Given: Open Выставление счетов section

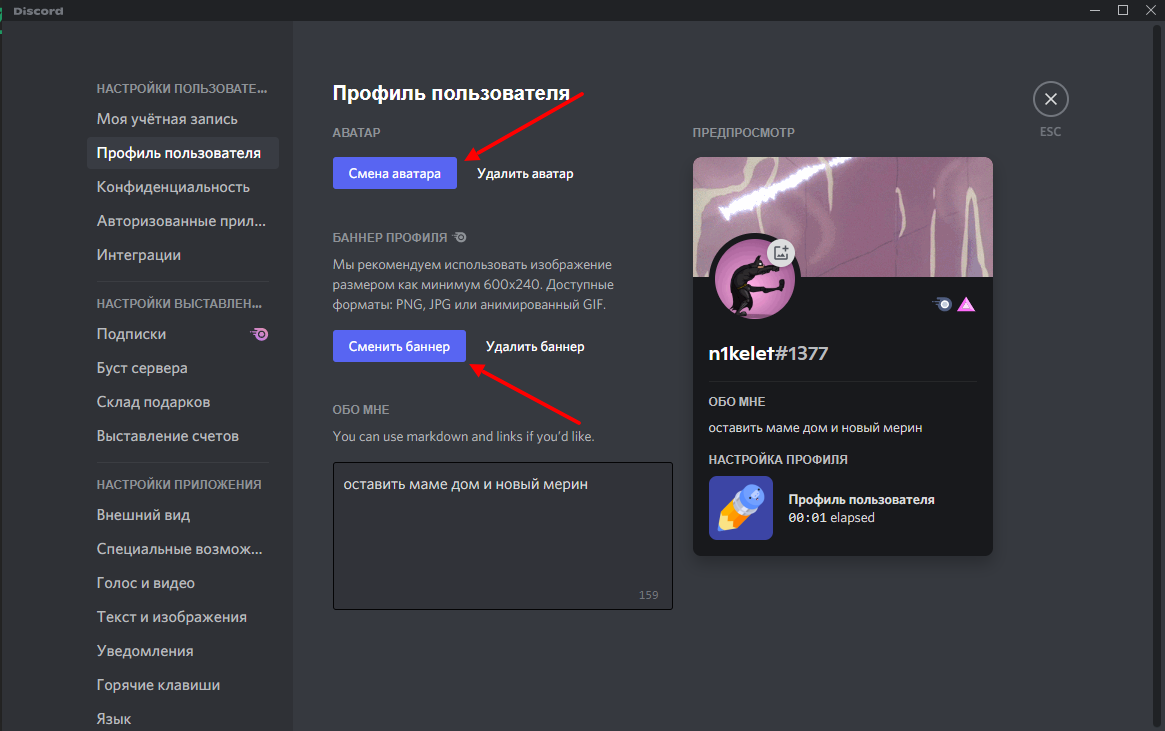Looking at the screenshot, I should (183, 436).
